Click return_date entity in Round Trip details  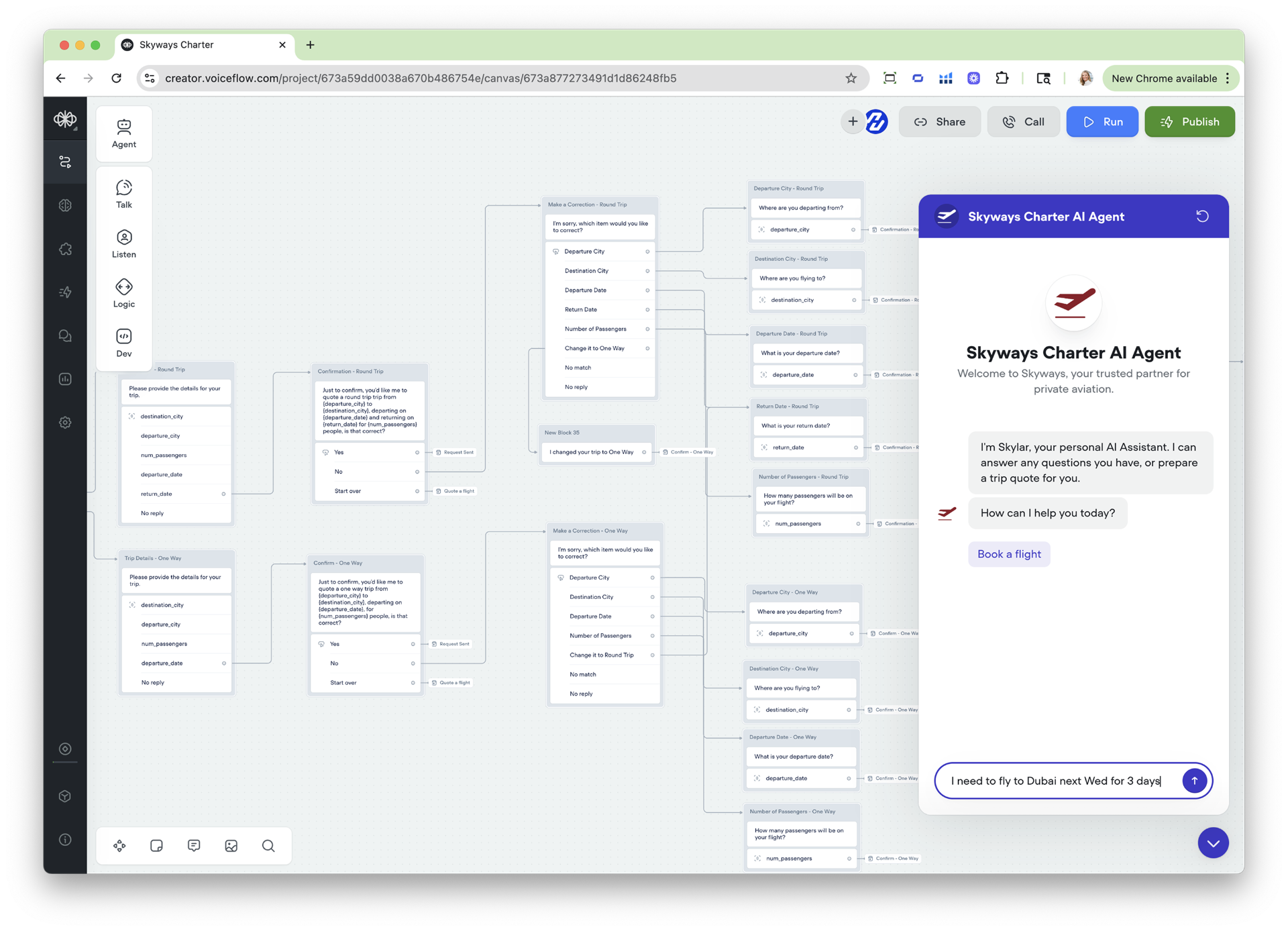click(176, 494)
